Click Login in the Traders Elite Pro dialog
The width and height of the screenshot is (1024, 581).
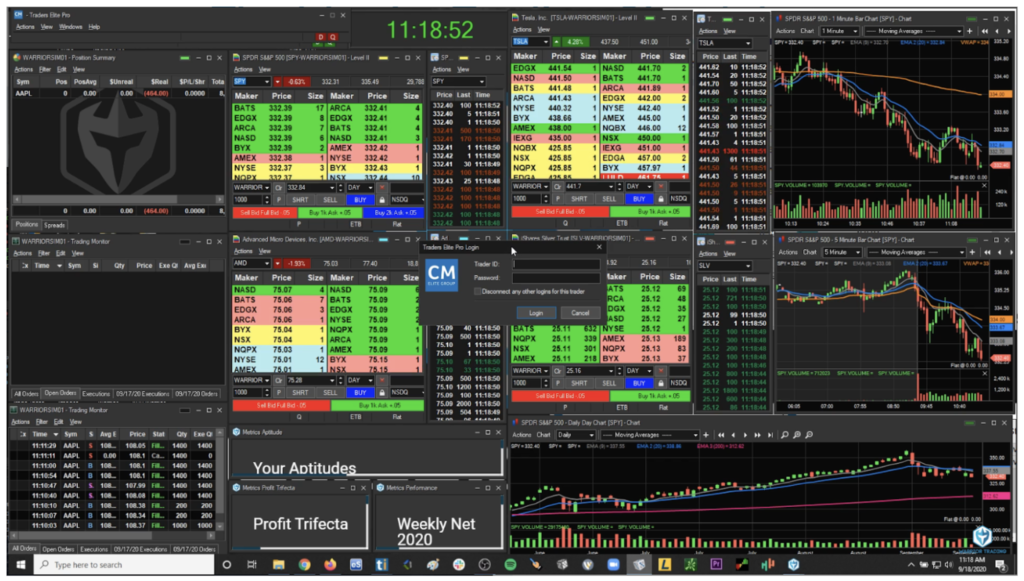point(536,313)
